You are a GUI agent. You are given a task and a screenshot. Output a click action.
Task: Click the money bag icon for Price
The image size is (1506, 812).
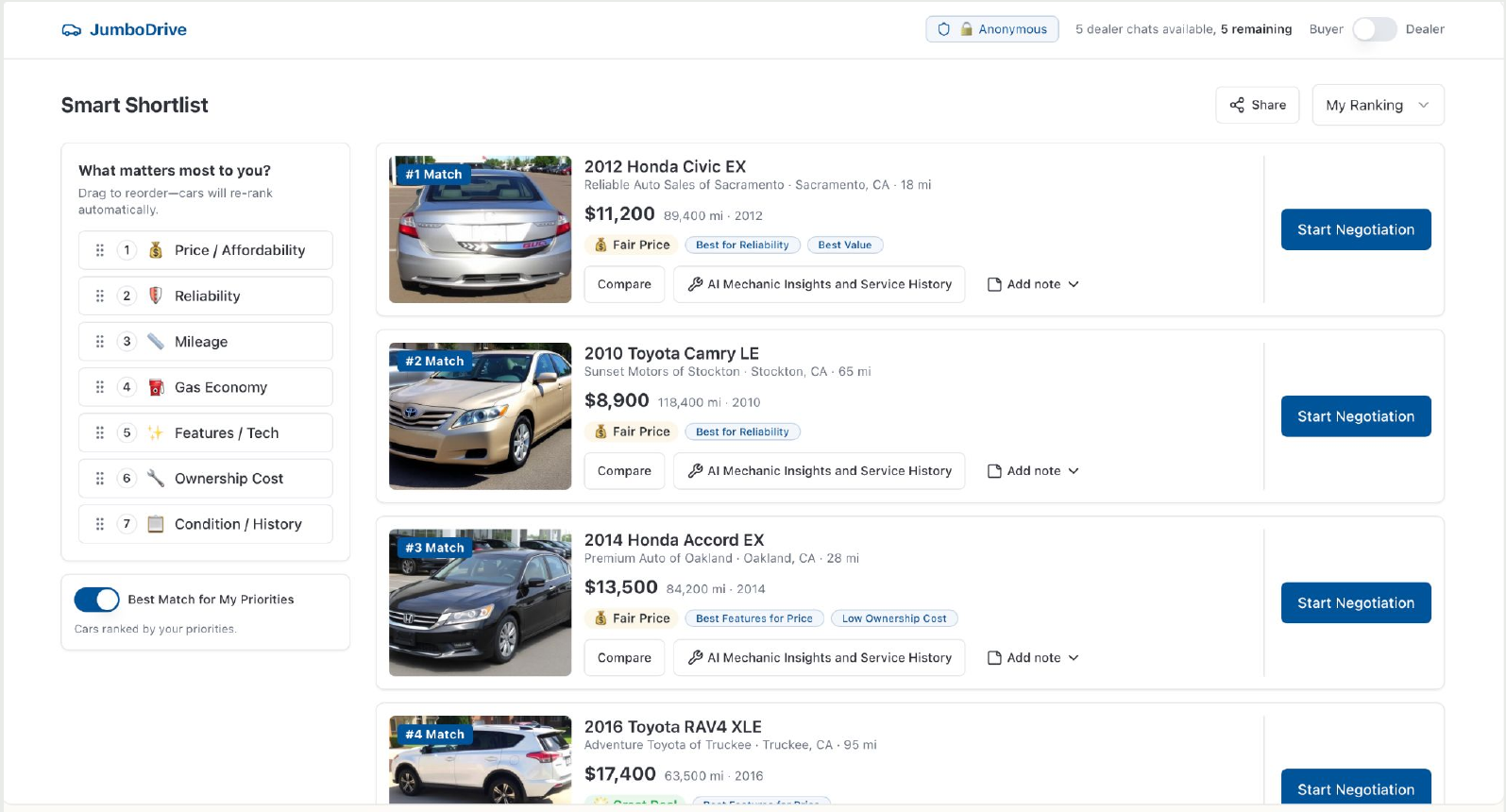tap(156, 250)
